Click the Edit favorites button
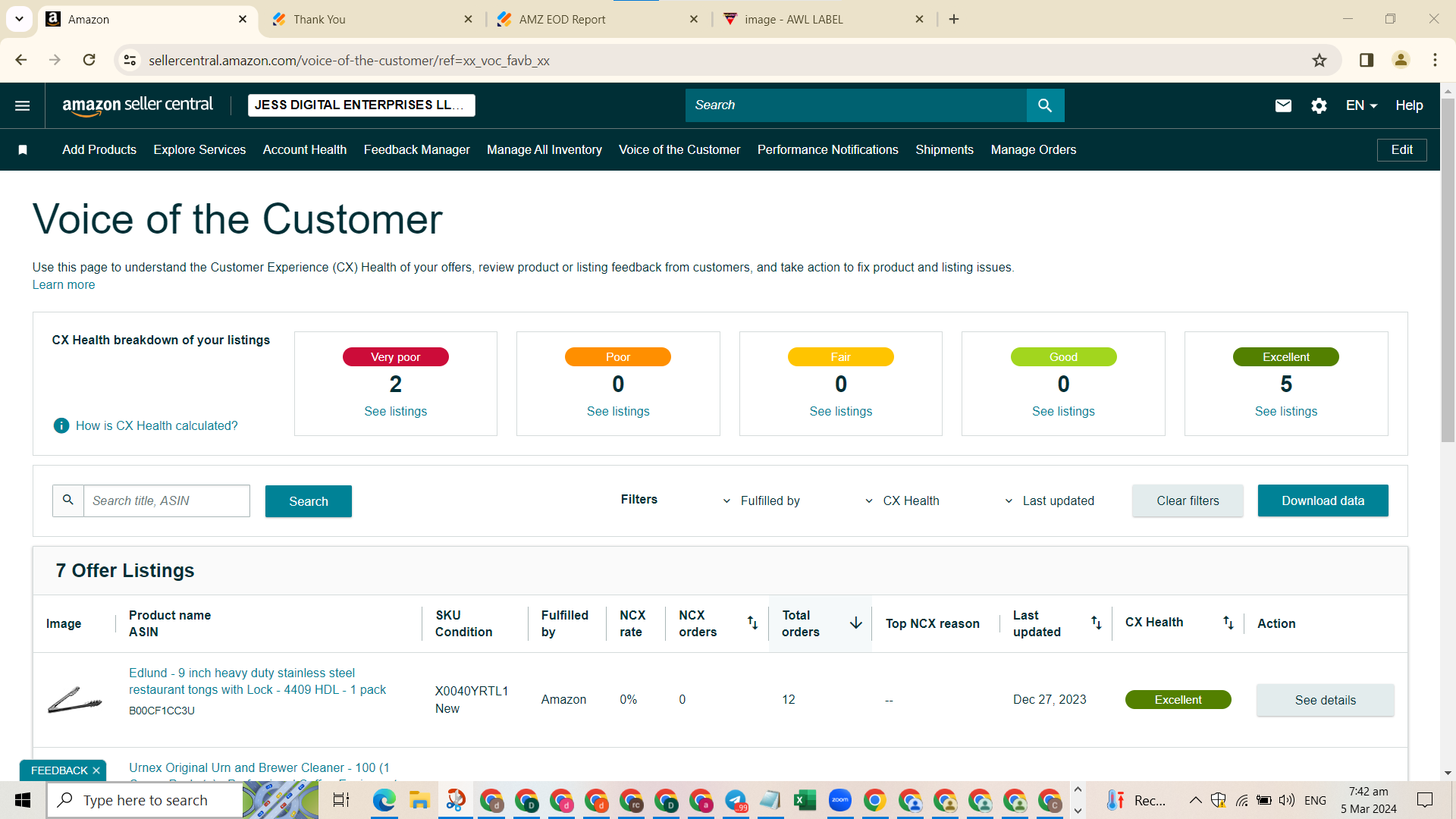Viewport: 1456px width, 819px height. pyautogui.click(x=1401, y=150)
